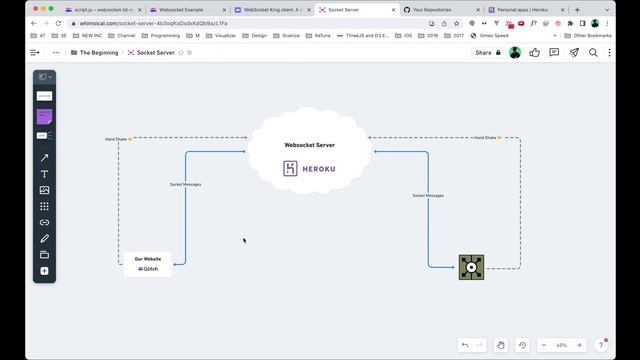Open the breadcrumb ellipsis menu
Image resolution: width=640 pixels, height=360 pixels.
pyautogui.click(x=56, y=53)
